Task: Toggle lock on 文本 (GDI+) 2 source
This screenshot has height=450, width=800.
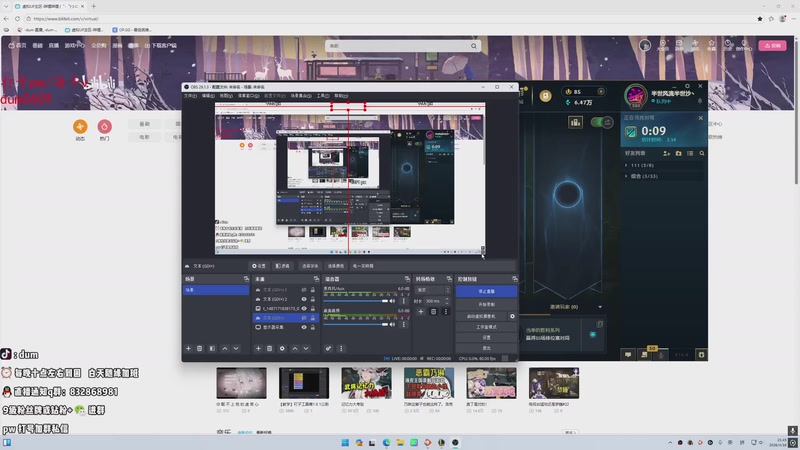Action: click(312, 299)
